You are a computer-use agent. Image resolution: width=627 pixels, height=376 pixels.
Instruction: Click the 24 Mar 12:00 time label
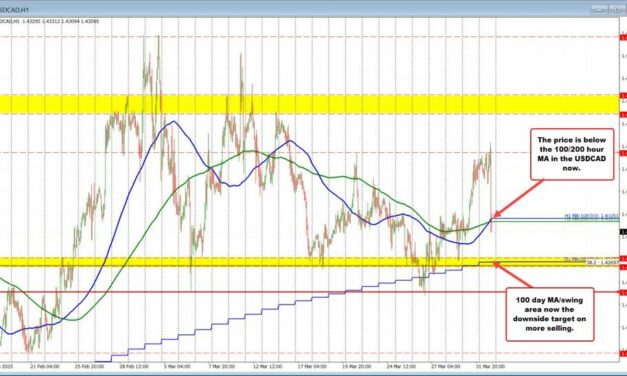[400, 366]
